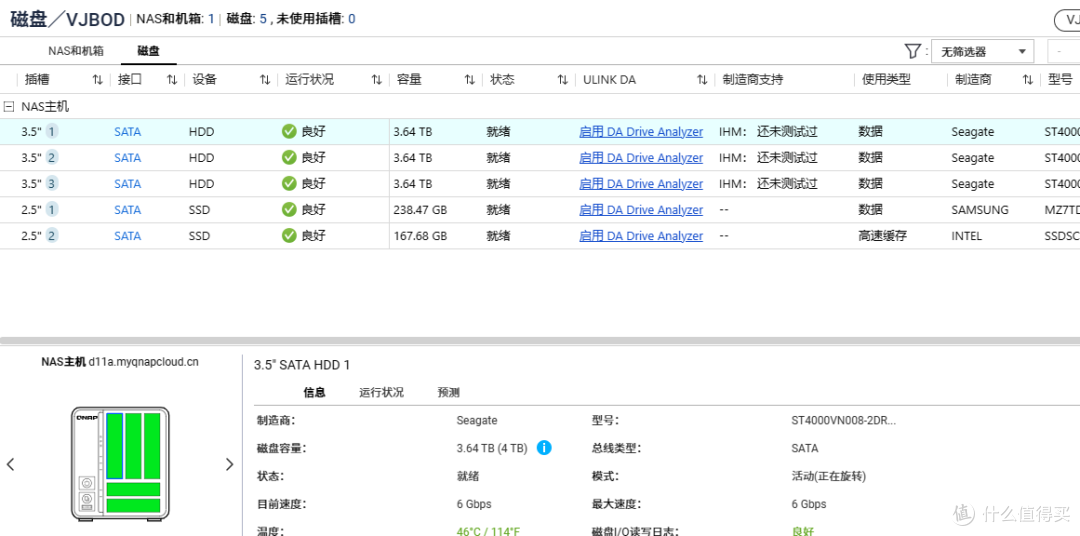The width and height of the screenshot is (1080, 536).
Task: Open the 信息 detail tab
Action: [x=314, y=393]
